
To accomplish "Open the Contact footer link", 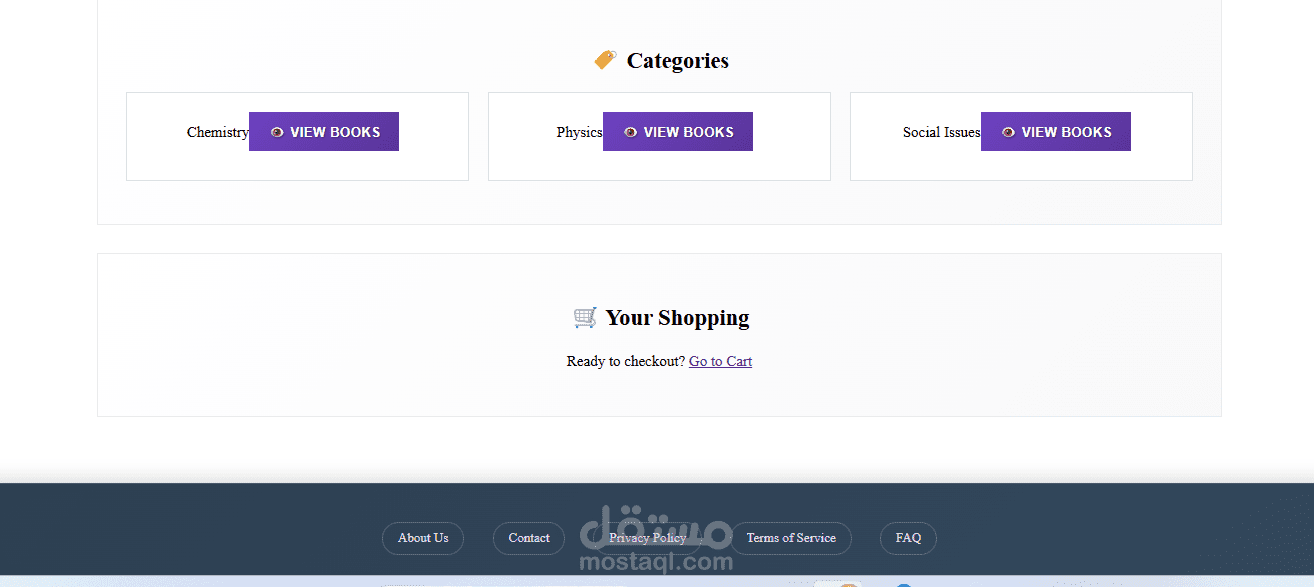I will click(529, 538).
